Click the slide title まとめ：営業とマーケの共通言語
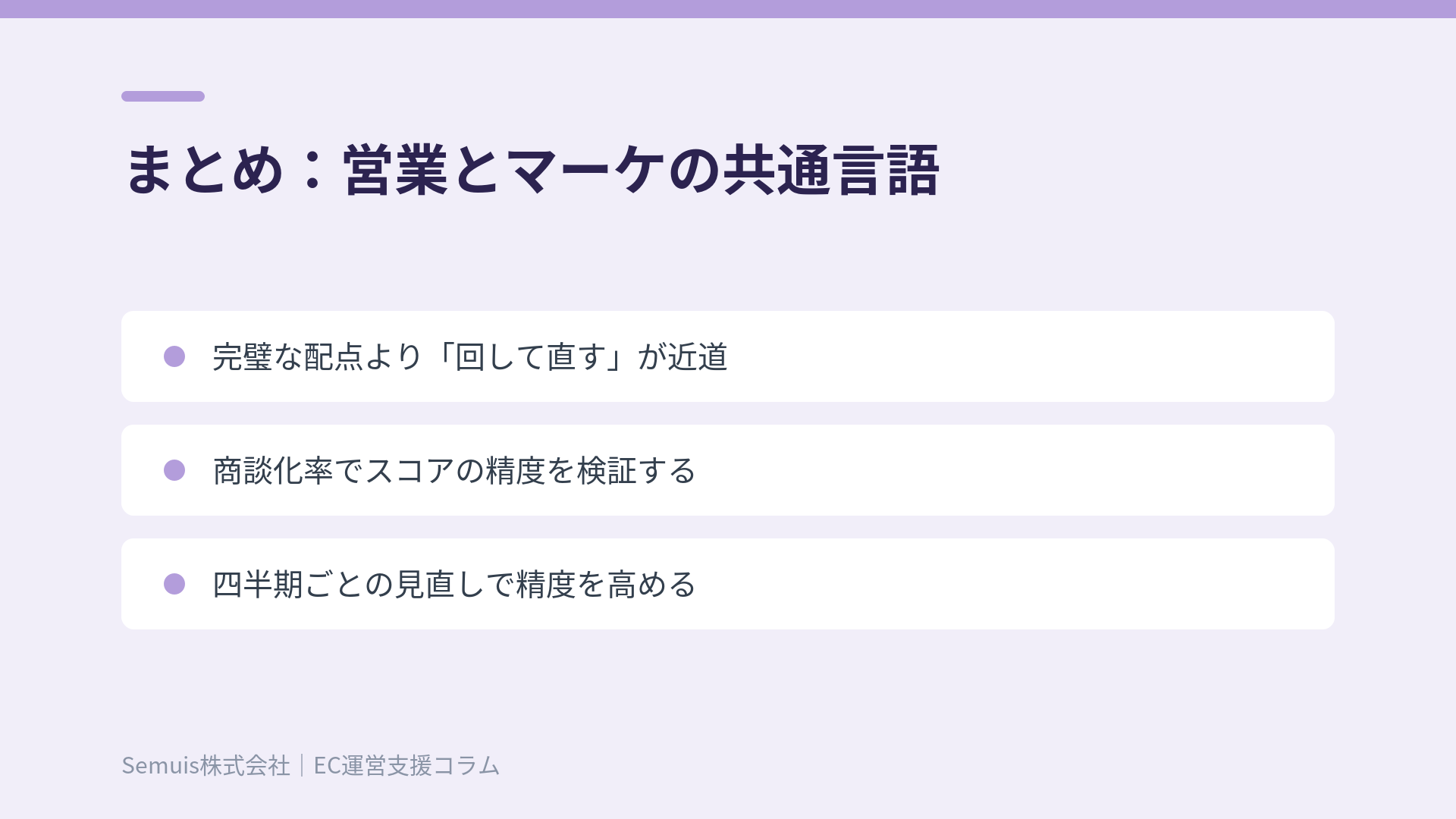 [532, 170]
